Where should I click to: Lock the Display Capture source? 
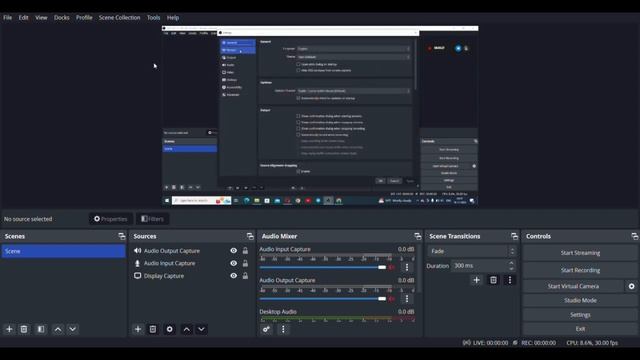245,276
